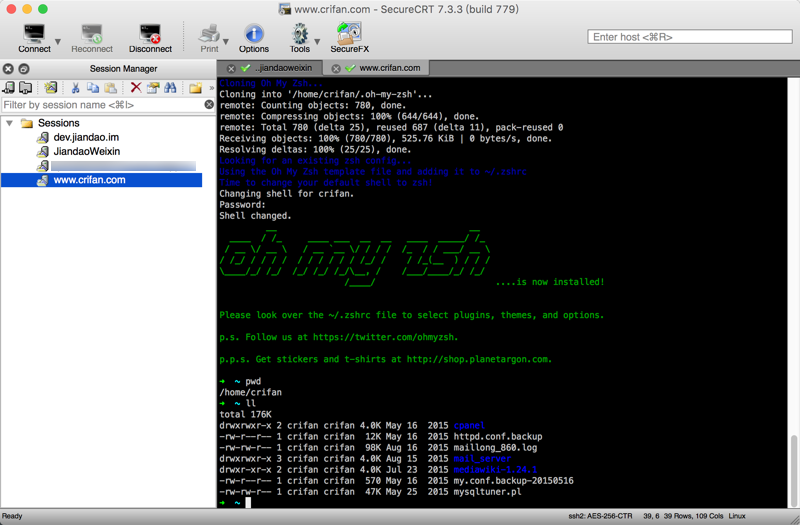The width and height of the screenshot is (800, 525).
Task: Click the mediawiki-1.24.1 directory name
Action: pyautogui.click(x=495, y=470)
